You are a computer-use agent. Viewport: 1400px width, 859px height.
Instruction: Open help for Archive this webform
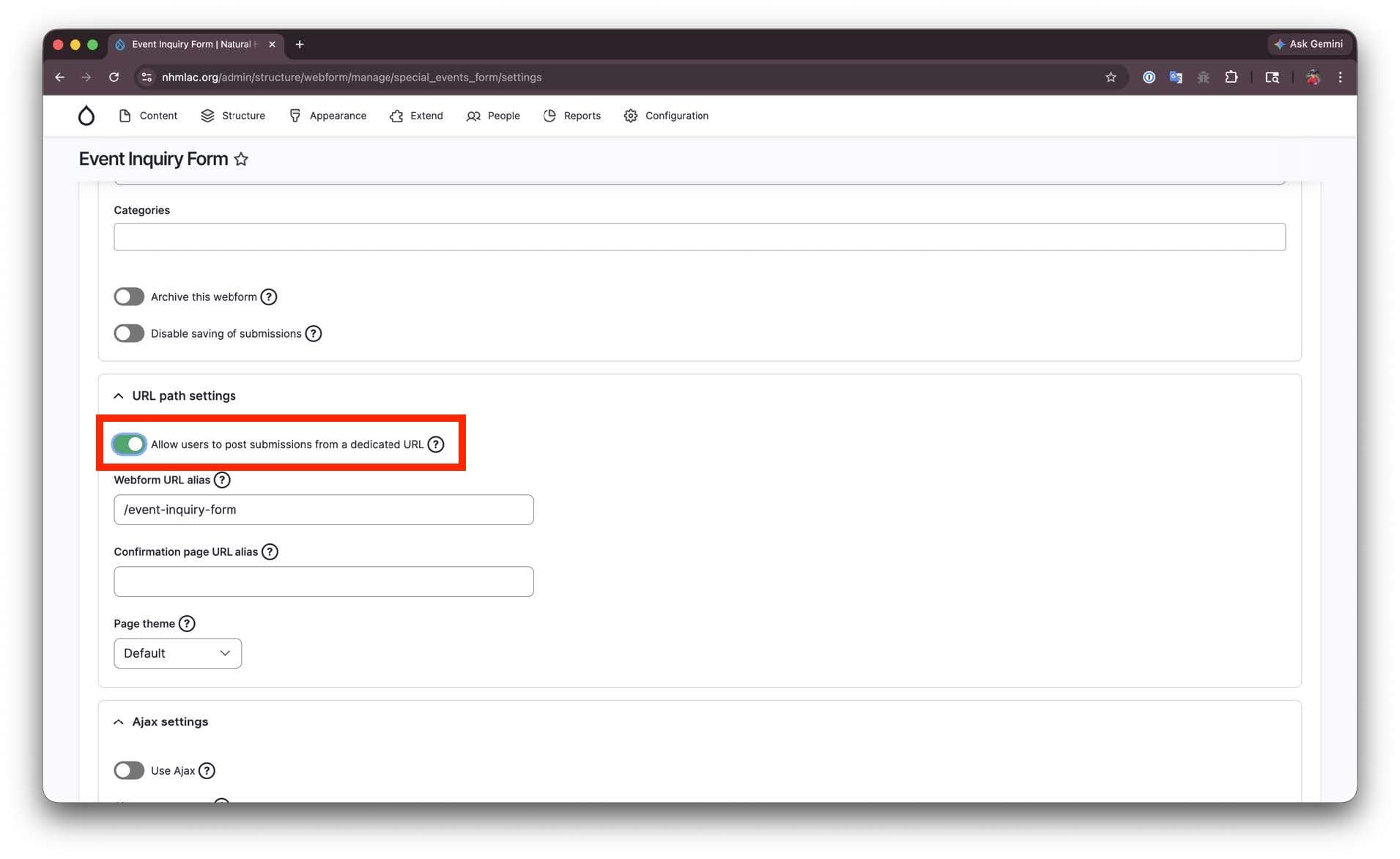click(269, 297)
